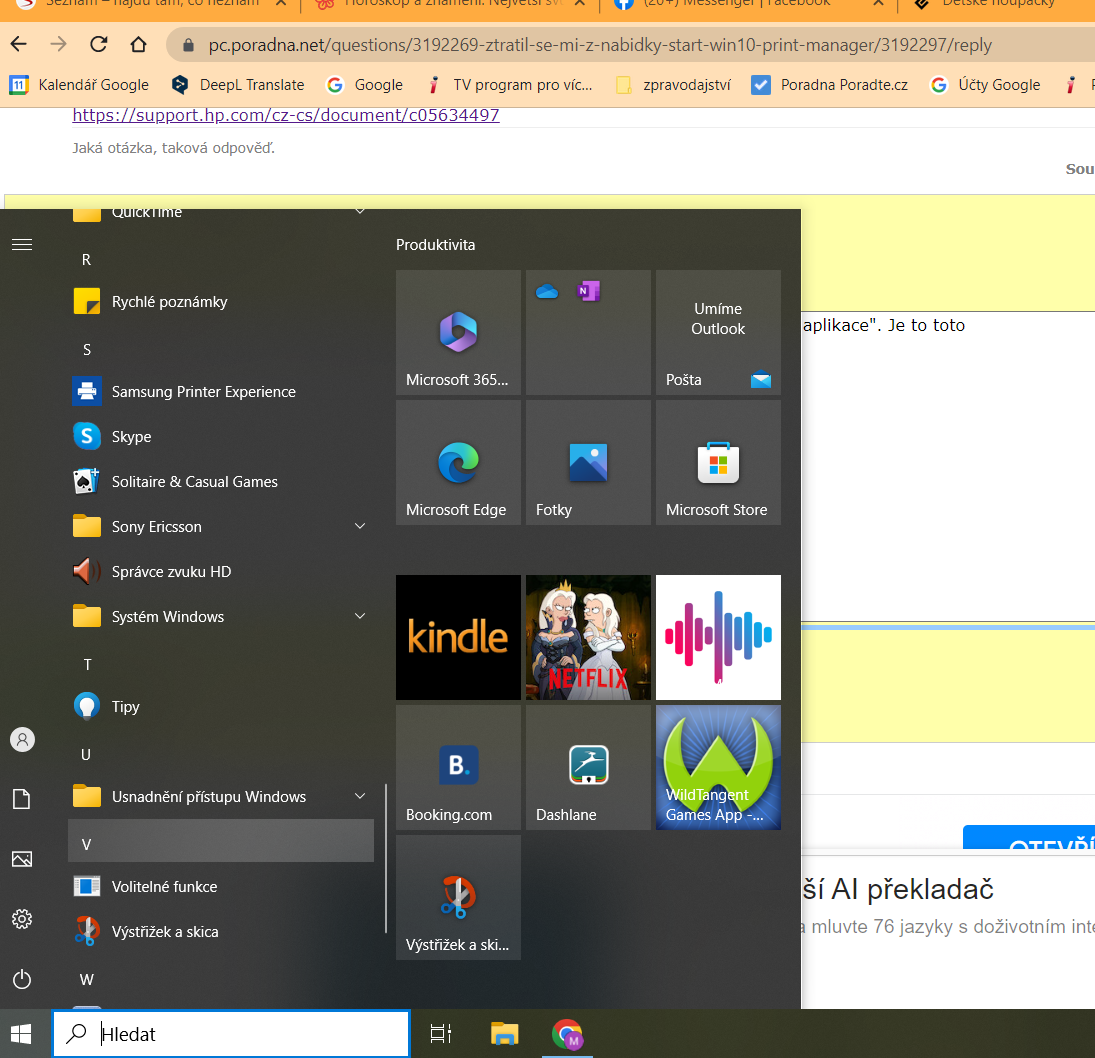Open the Kindle tile
Image resolution: width=1095 pixels, height=1058 pixels.
[x=458, y=637]
